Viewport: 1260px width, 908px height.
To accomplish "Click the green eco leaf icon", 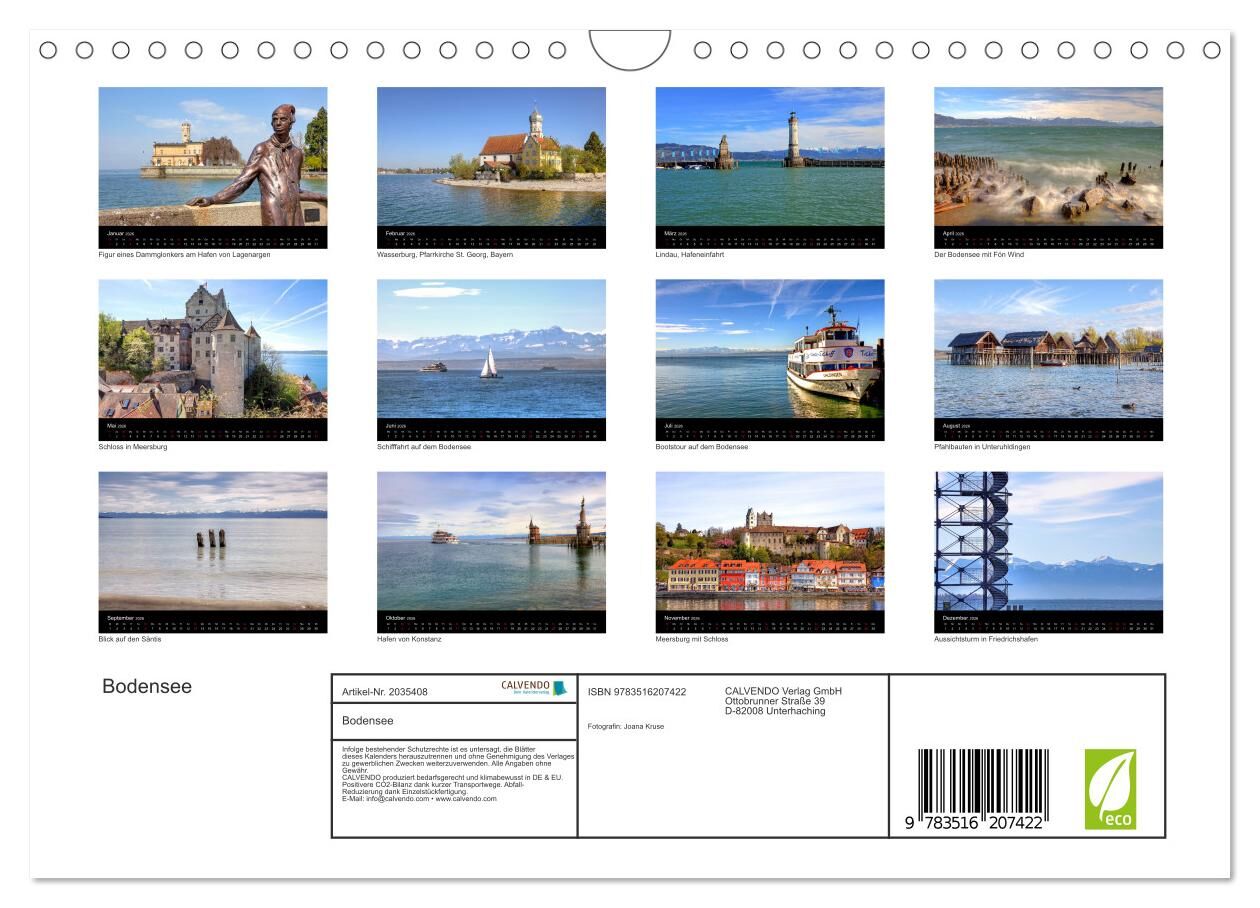I will tap(1110, 789).
